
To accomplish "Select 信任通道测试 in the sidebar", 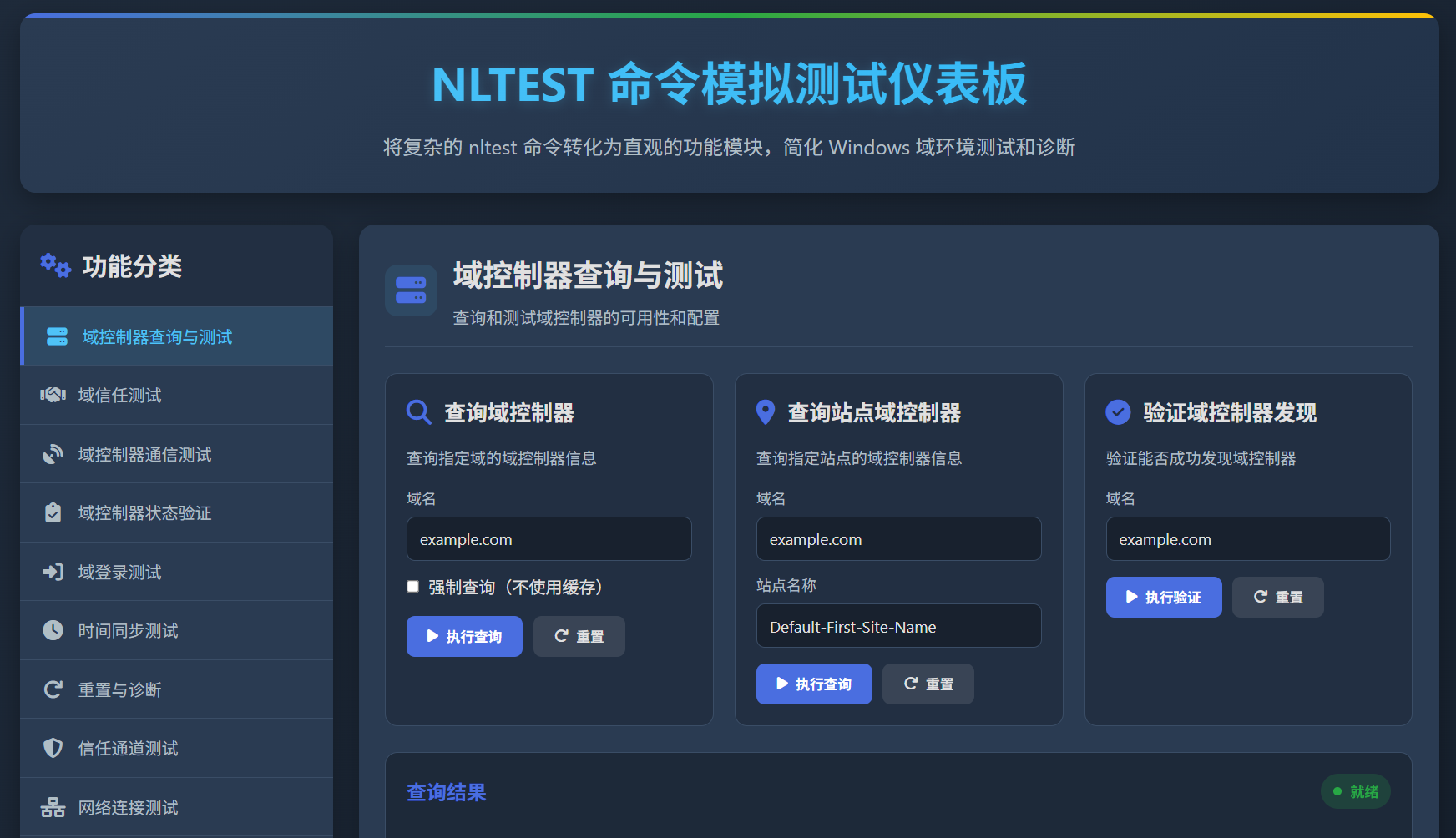I will [177, 748].
